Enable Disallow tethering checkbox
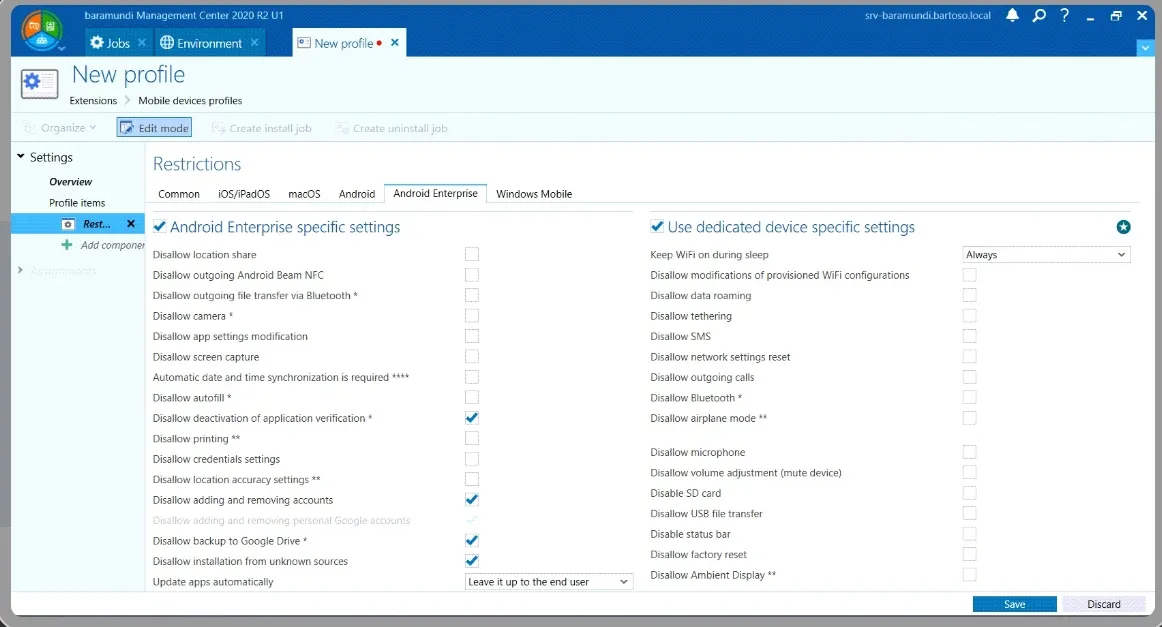The height and width of the screenshot is (627, 1162). pos(969,316)
